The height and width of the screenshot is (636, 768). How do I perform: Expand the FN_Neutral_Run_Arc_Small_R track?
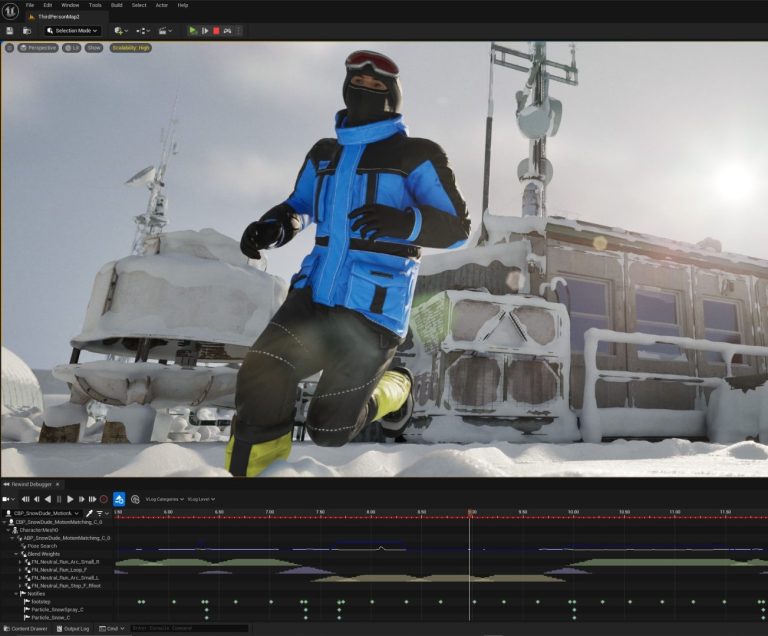point(20,562)
